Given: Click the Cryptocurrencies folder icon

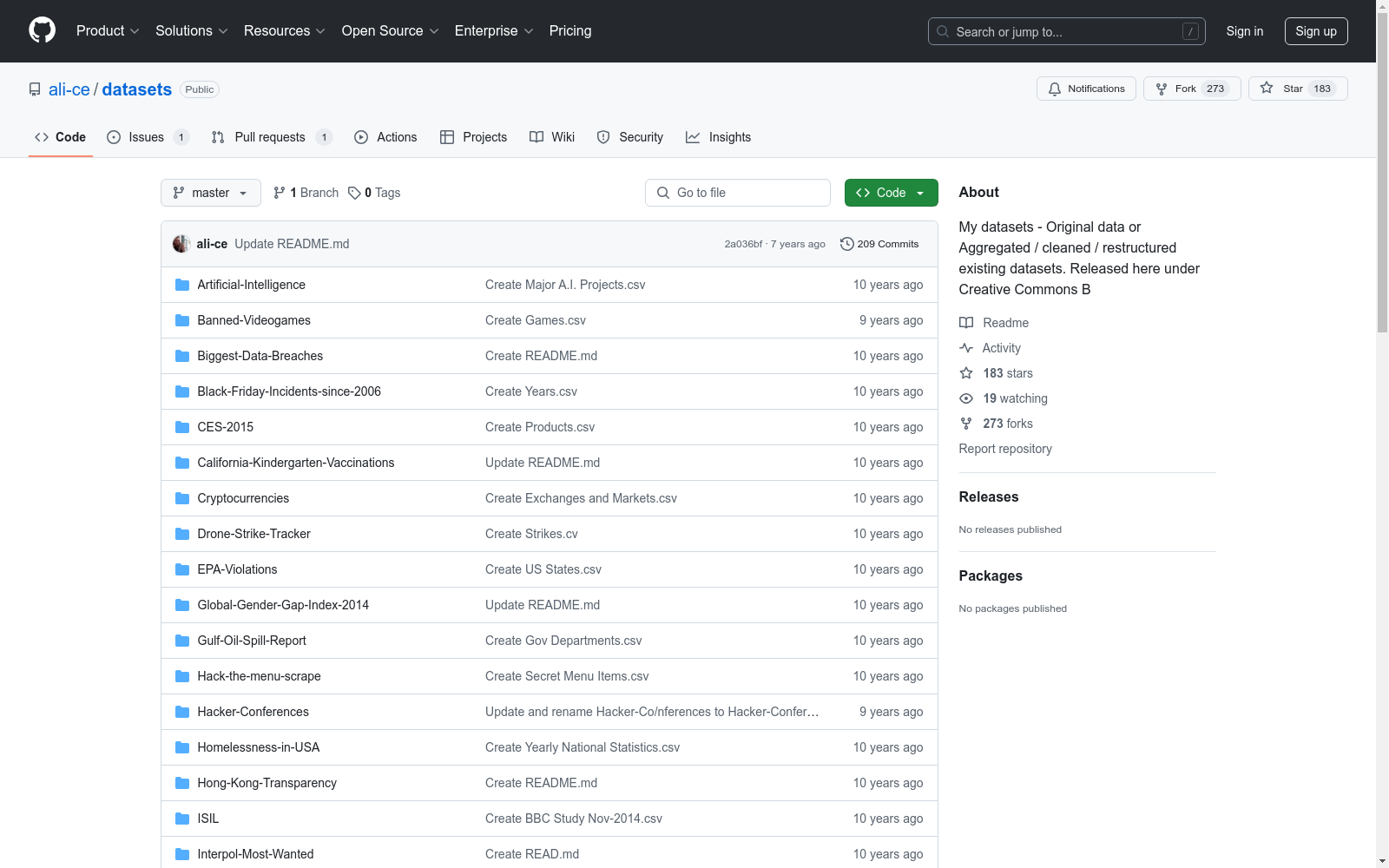Looking at the screenshot, I should (182, 498).
